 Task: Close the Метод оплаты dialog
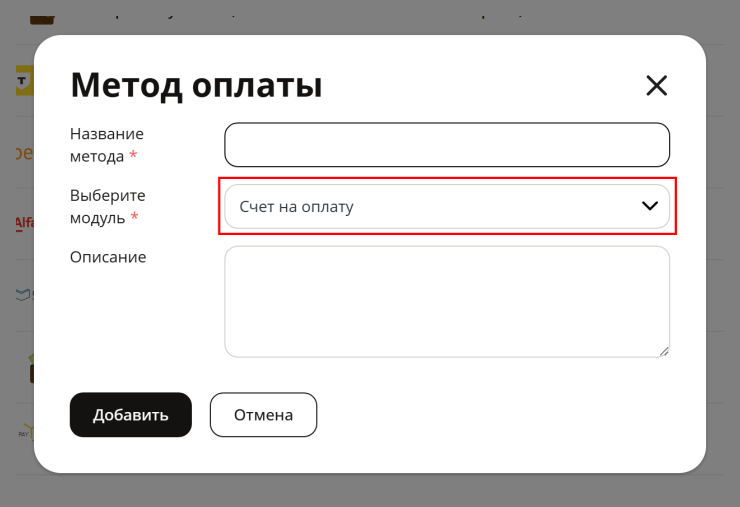pos(656,86)
